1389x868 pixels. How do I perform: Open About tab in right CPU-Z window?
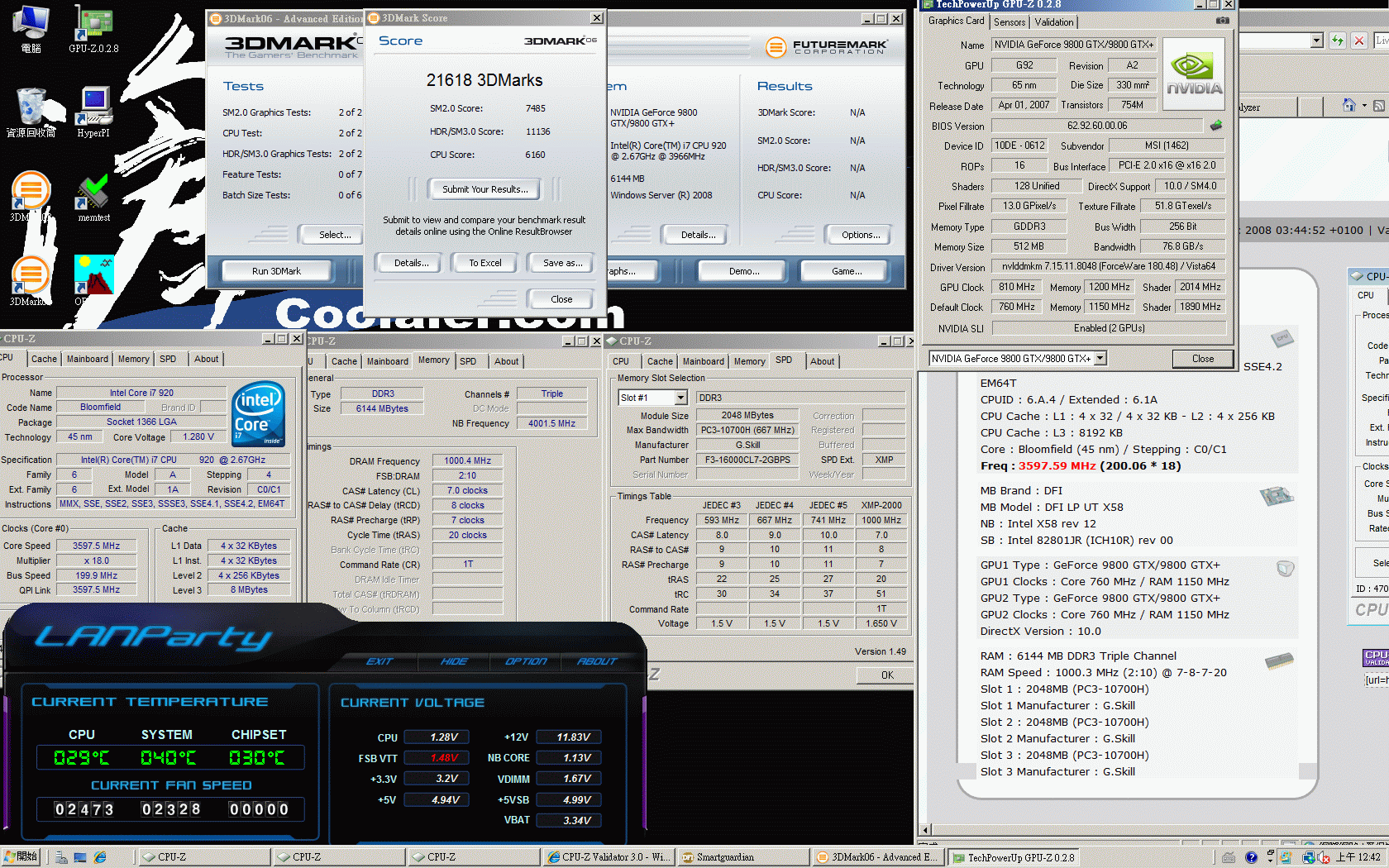click(x=822, y=361)
